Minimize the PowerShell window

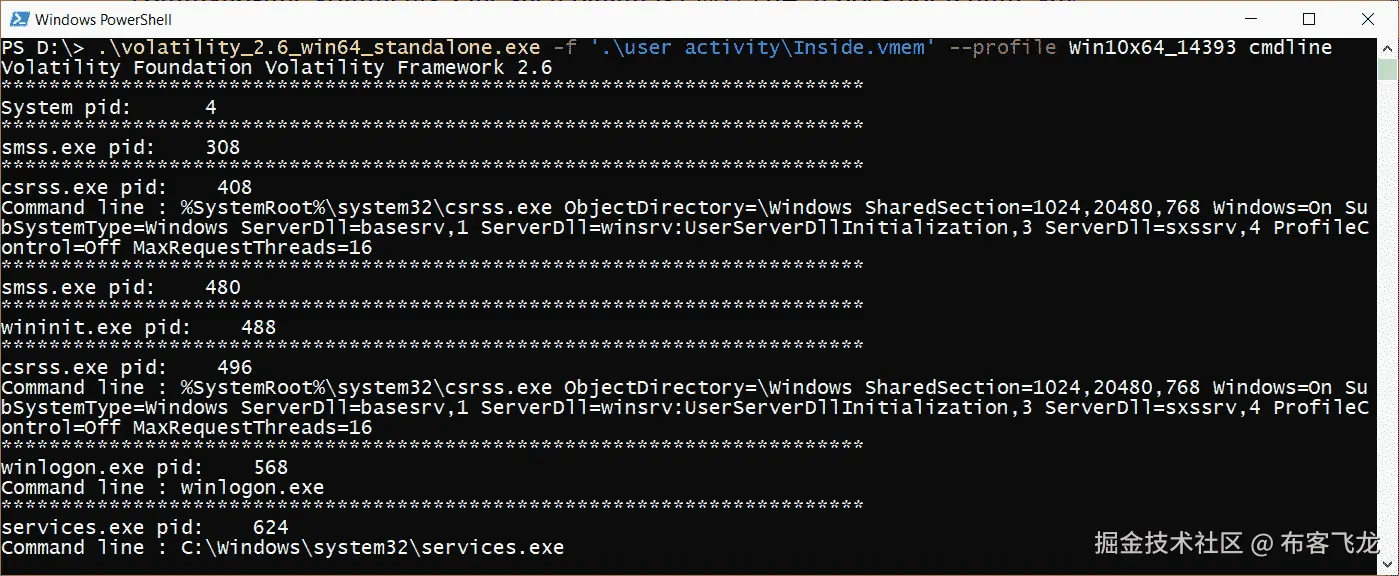click(1251, 19)
